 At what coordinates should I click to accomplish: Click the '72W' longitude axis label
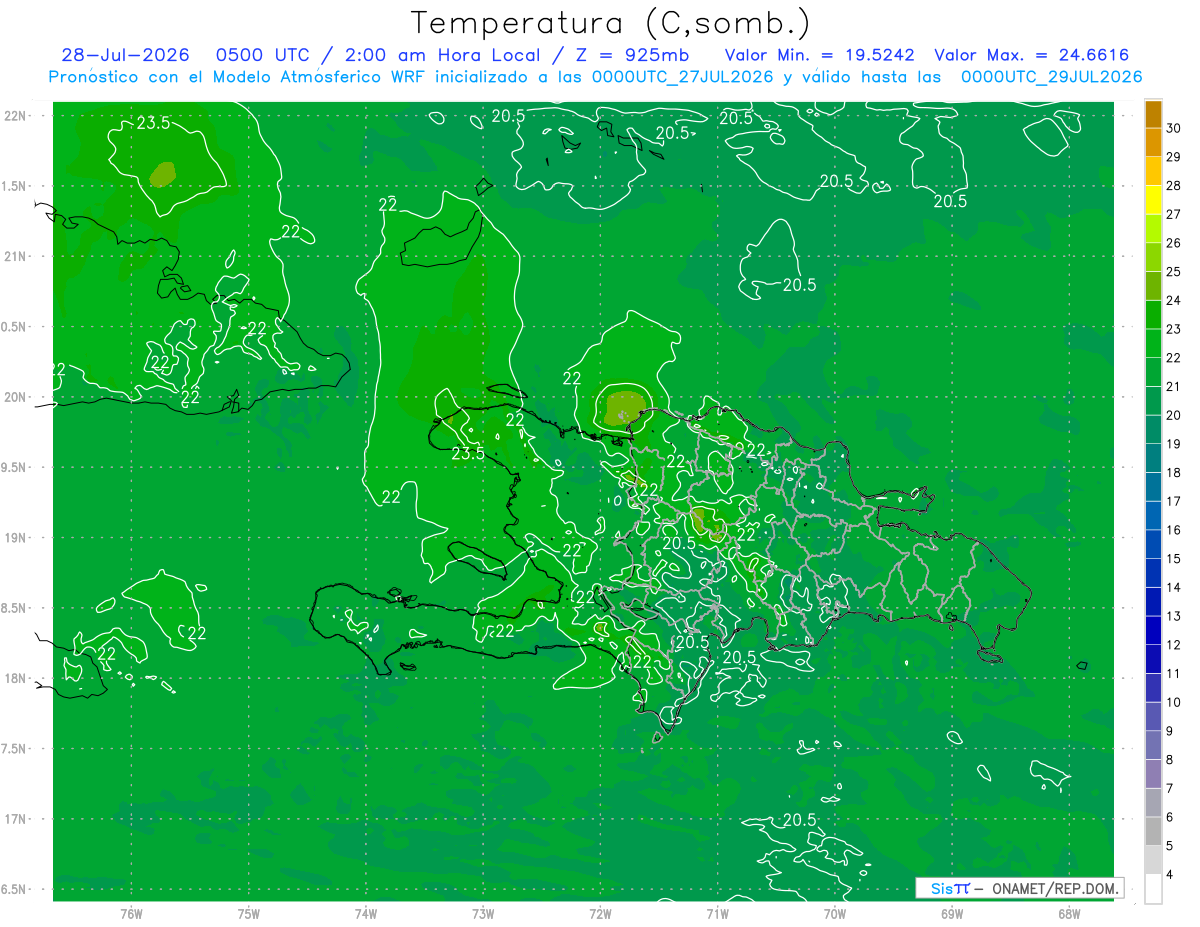coord(600,914)
